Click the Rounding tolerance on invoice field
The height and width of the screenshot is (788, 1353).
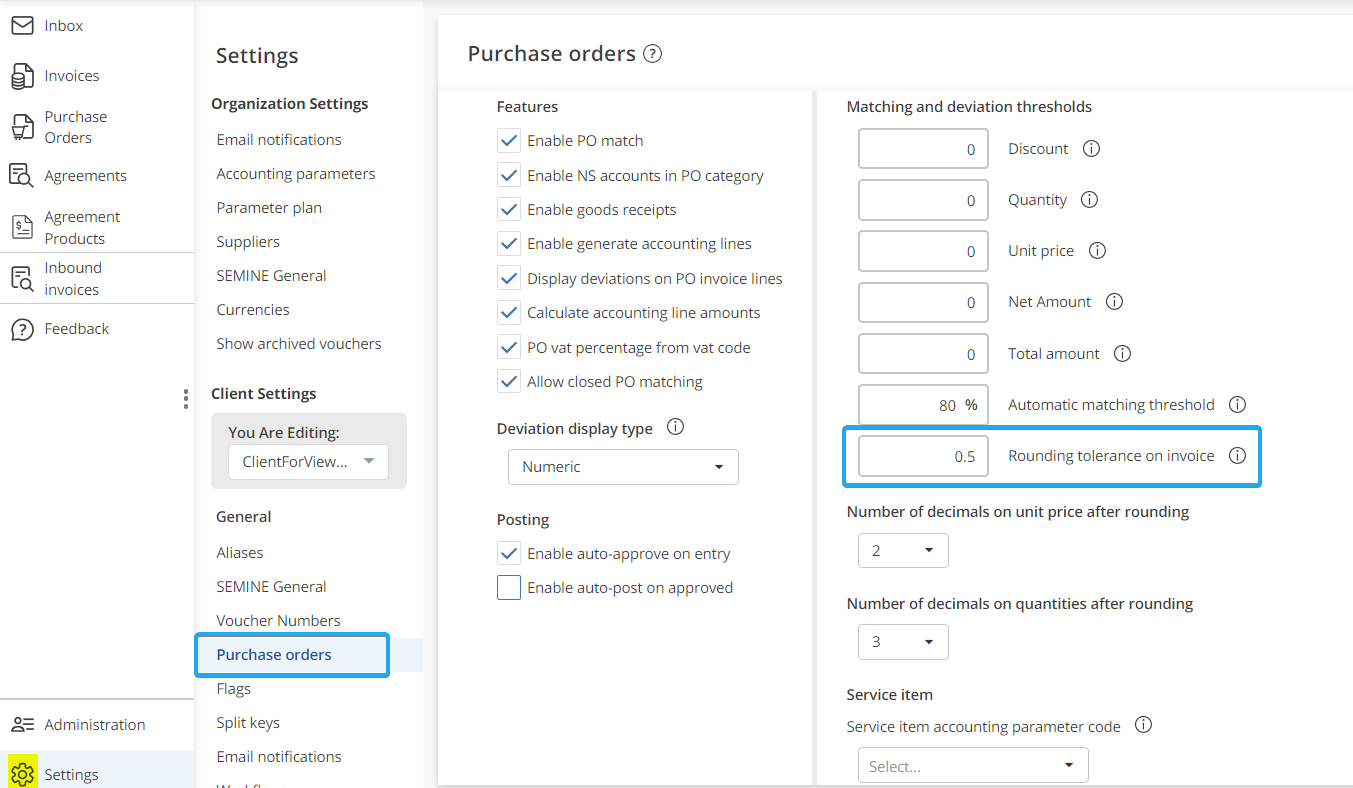923,456
